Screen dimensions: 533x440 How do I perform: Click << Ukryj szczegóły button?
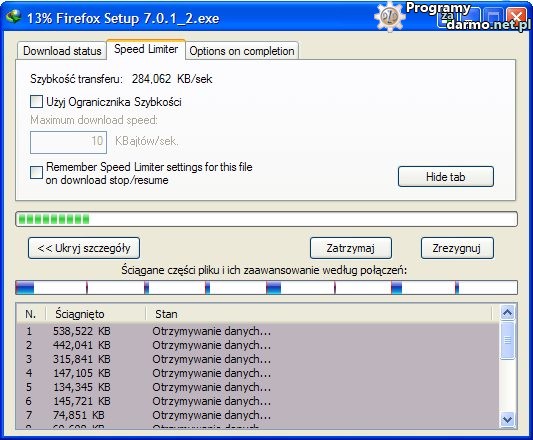point(84,248)
